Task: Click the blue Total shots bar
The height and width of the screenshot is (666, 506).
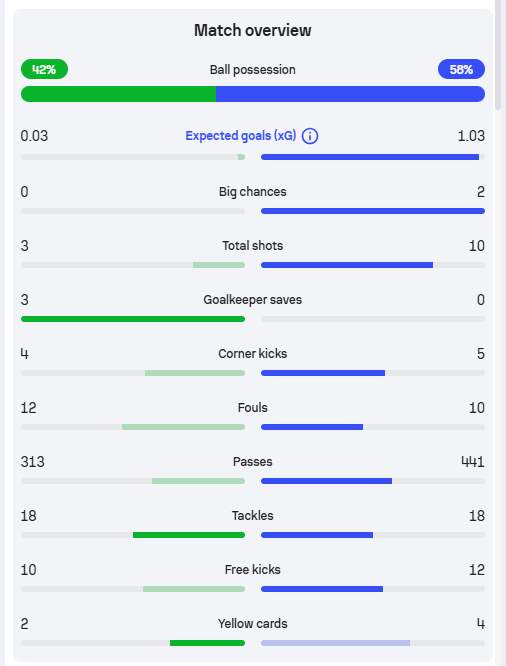Action: coord(347,265)
